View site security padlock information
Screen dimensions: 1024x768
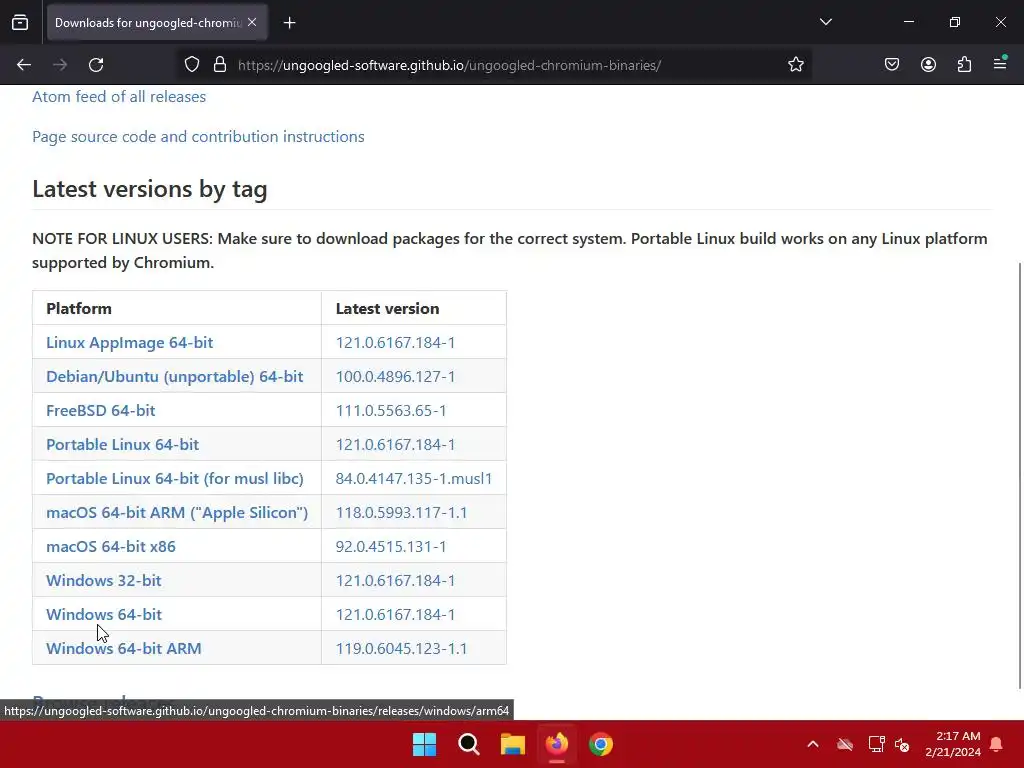(220, 65)
